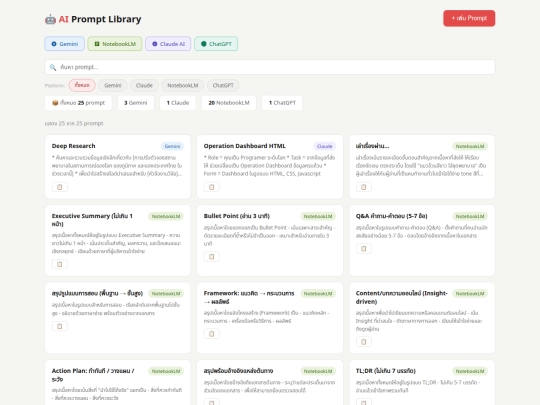Copy the Framework prompt clipboard icon
The width and height of the screenshot is (540, 405).
[x=211, y=334]
